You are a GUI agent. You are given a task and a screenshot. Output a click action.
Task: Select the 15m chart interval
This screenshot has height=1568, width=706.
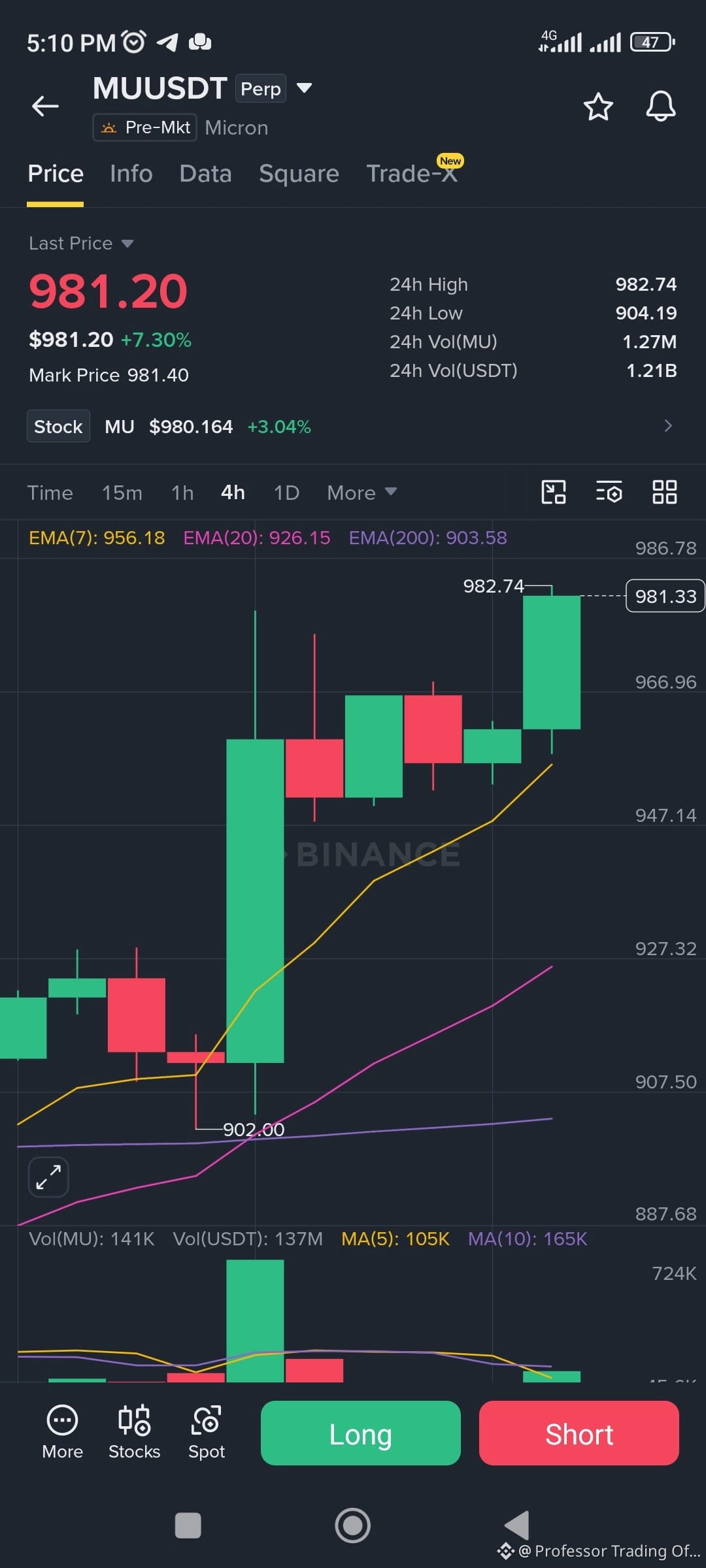[x=122, y=493]
